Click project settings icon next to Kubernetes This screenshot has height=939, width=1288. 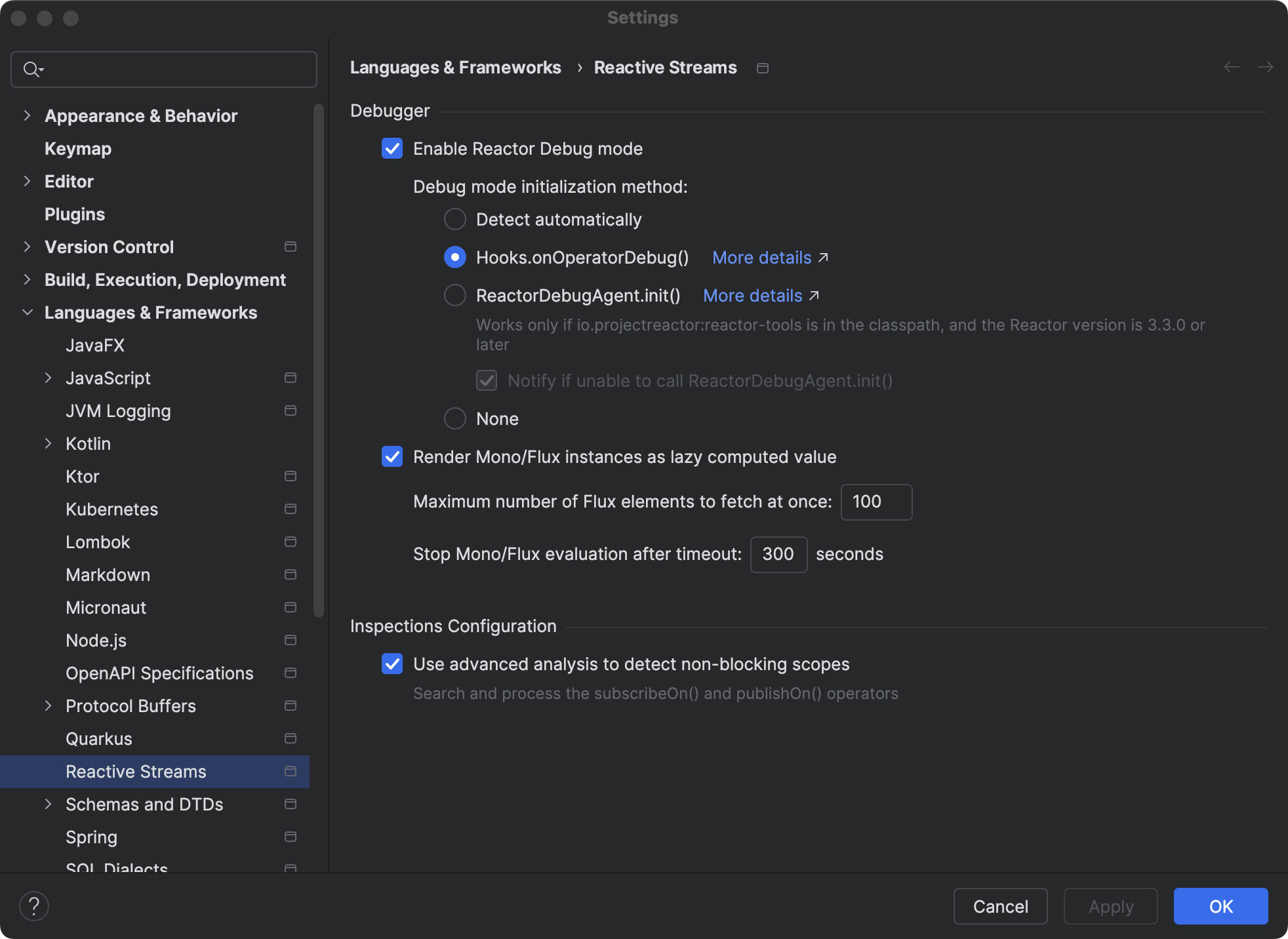291,509
